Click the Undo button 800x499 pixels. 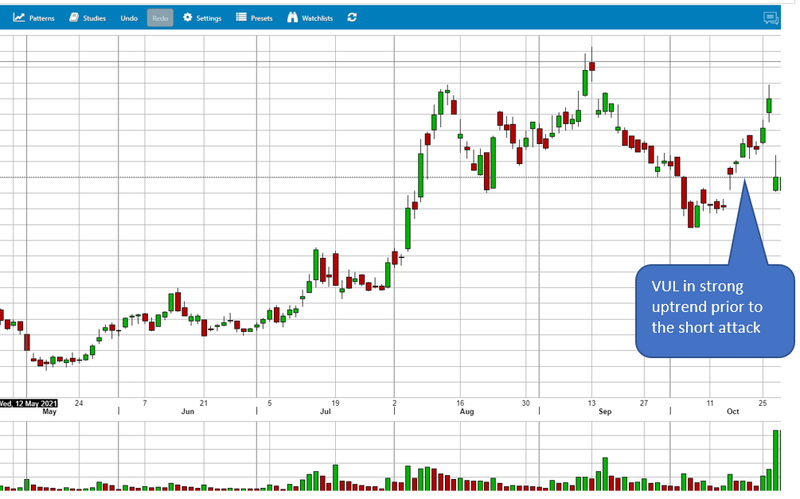(x=129, y=18)
